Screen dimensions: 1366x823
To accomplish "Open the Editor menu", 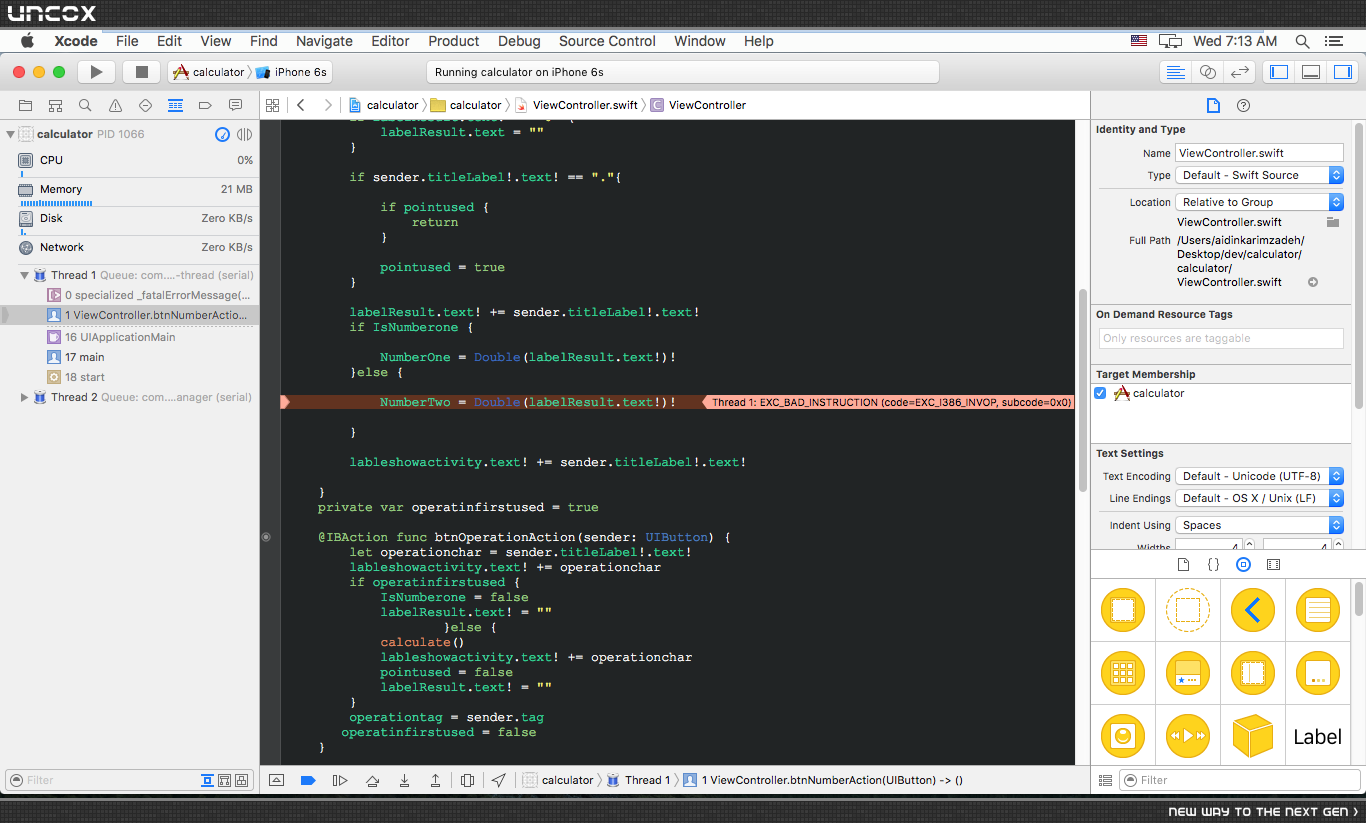I will (x=390, y=41).
